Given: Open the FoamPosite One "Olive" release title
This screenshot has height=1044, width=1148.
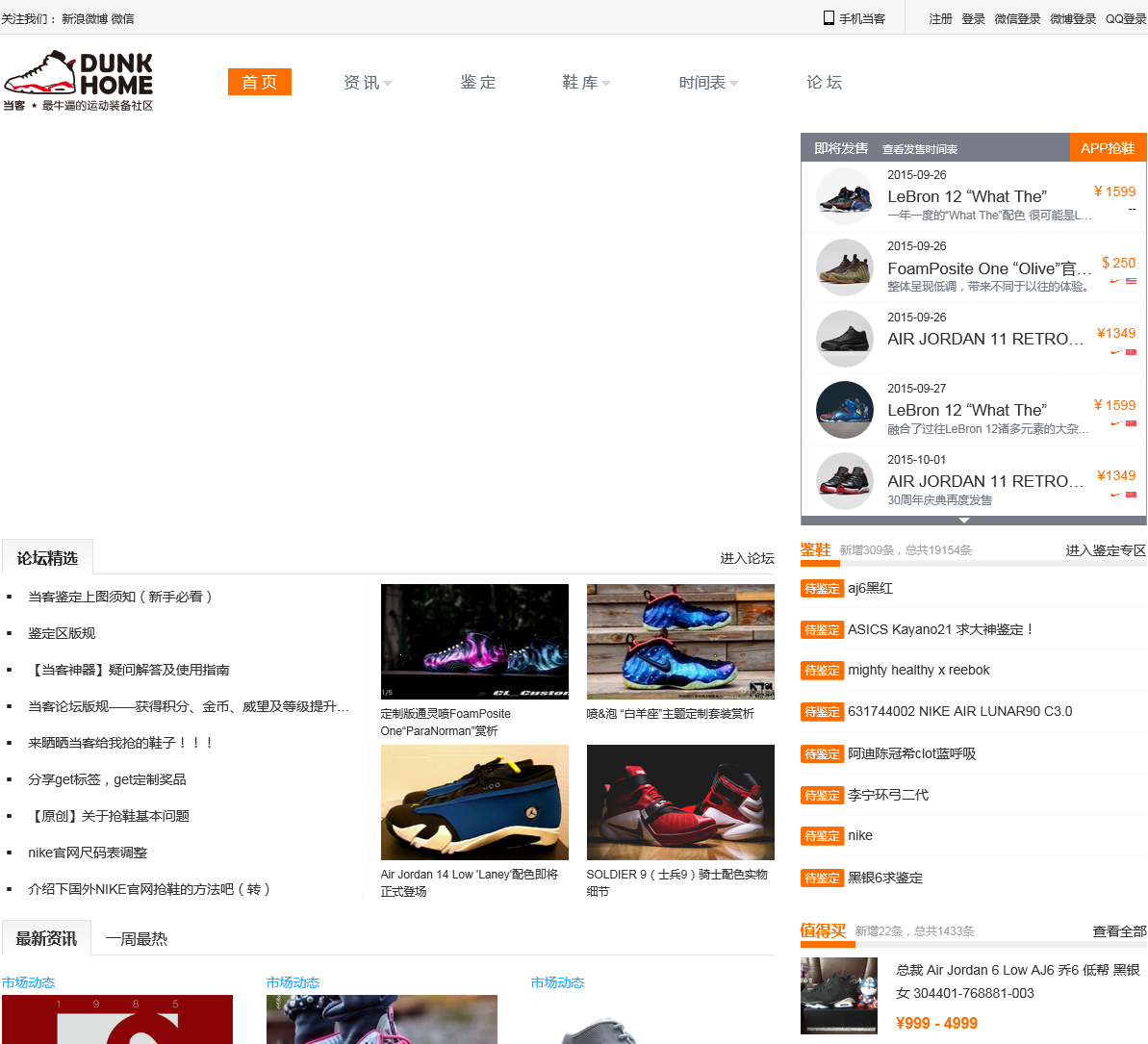Looking at the screenshot, I should [988, 268].
